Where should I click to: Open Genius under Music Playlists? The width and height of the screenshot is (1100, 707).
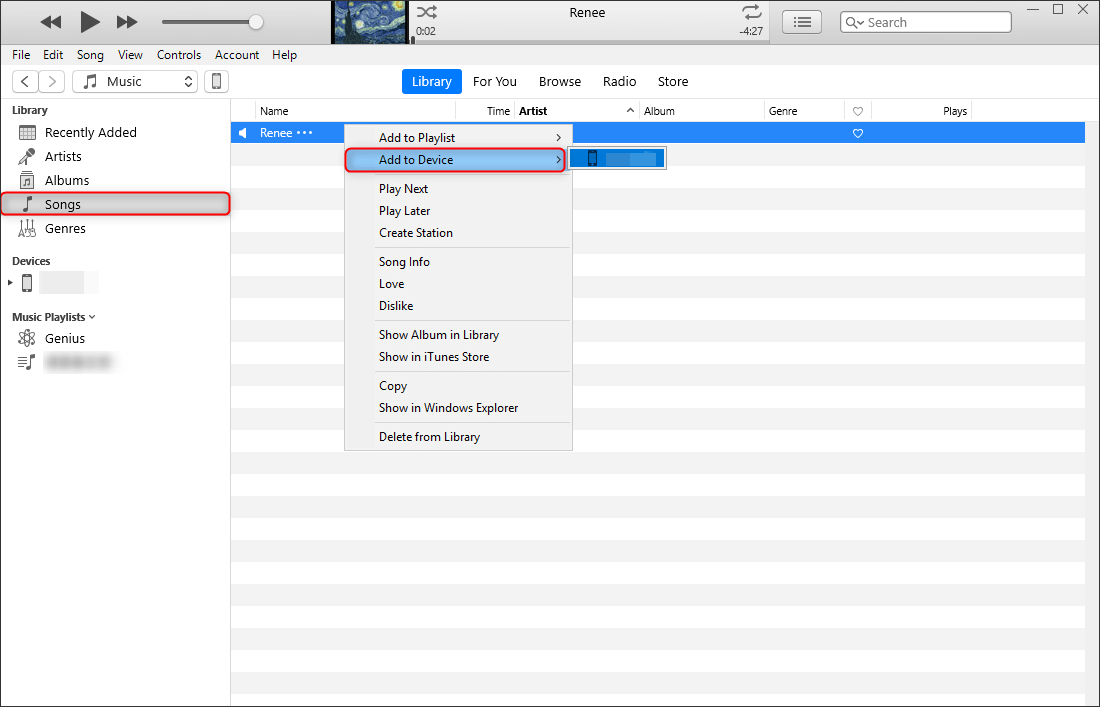pyautogui.click(x=64, y=338)
